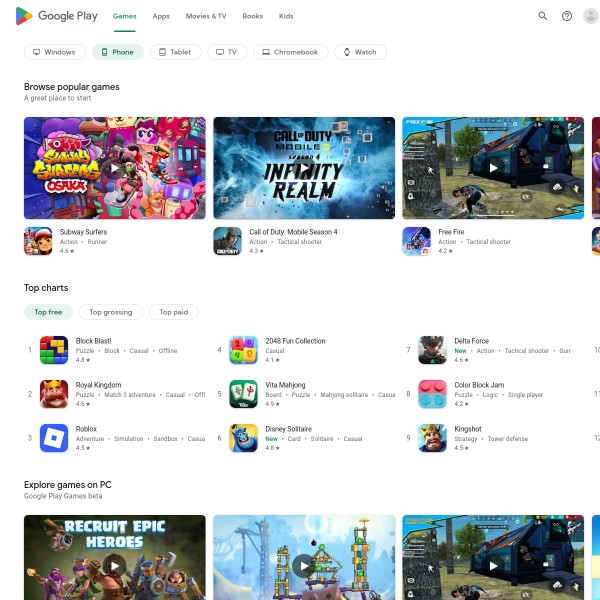Open the Delta Force title
600x600 pixels.
coord(471,341)
